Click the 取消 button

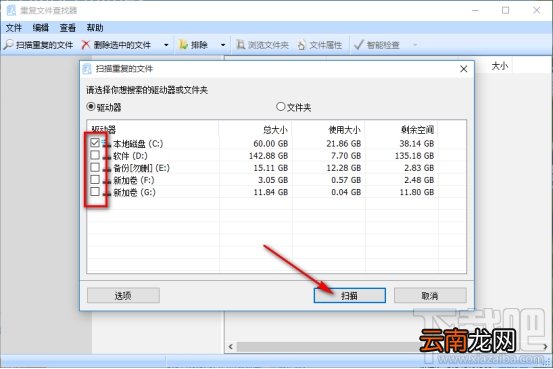coord(430,296)
